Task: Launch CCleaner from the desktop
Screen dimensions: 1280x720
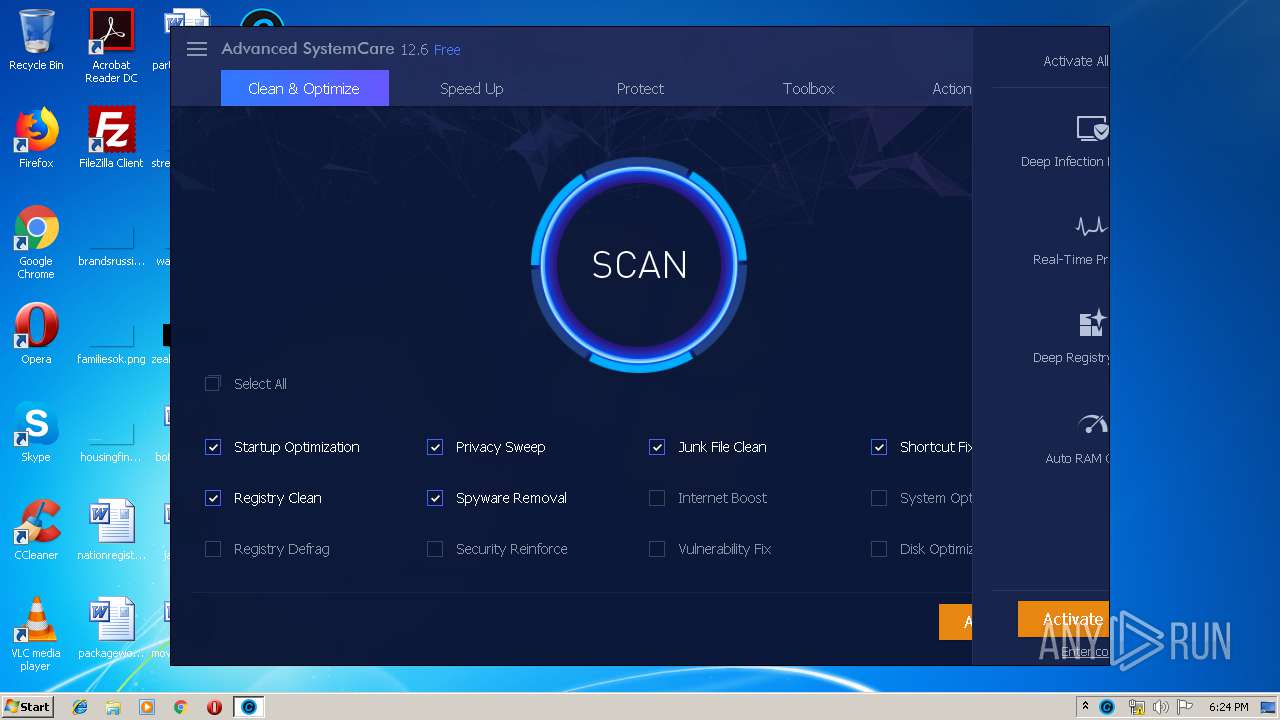Action: click(x=36, y=530)
